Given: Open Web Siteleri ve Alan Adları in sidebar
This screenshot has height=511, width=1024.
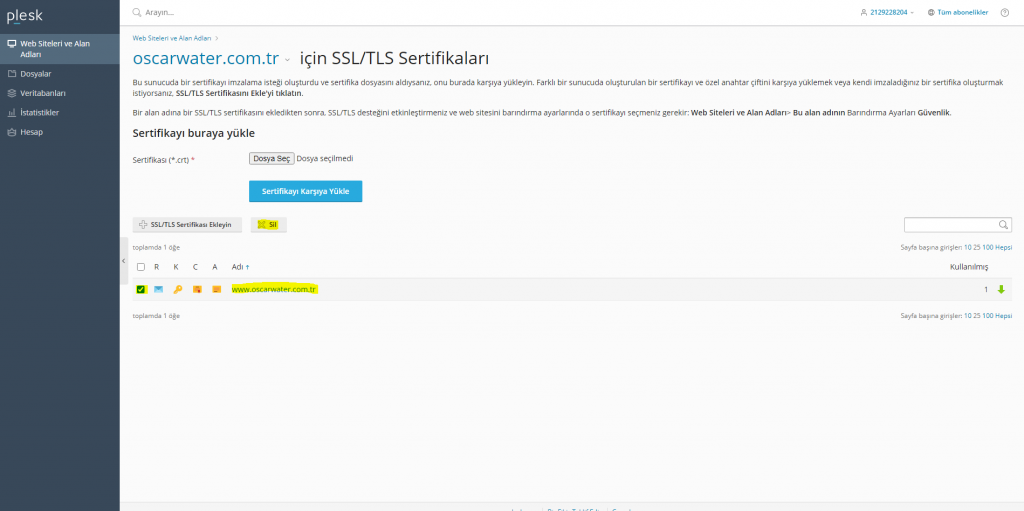Looking at the screenshot, I should tap(59, 48).
